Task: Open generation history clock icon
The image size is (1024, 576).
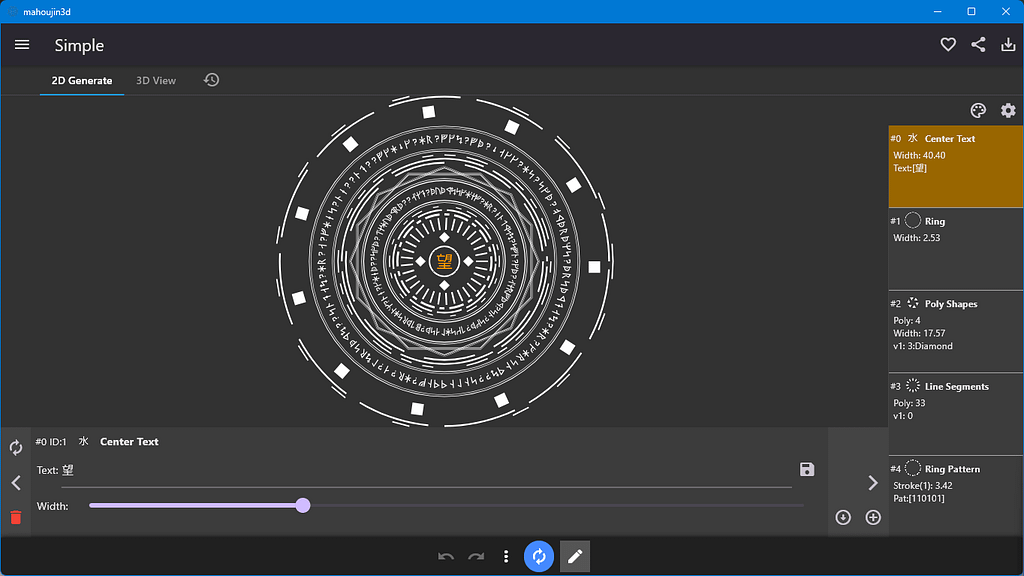Action: pyautogui.click(x=211, y=80)
